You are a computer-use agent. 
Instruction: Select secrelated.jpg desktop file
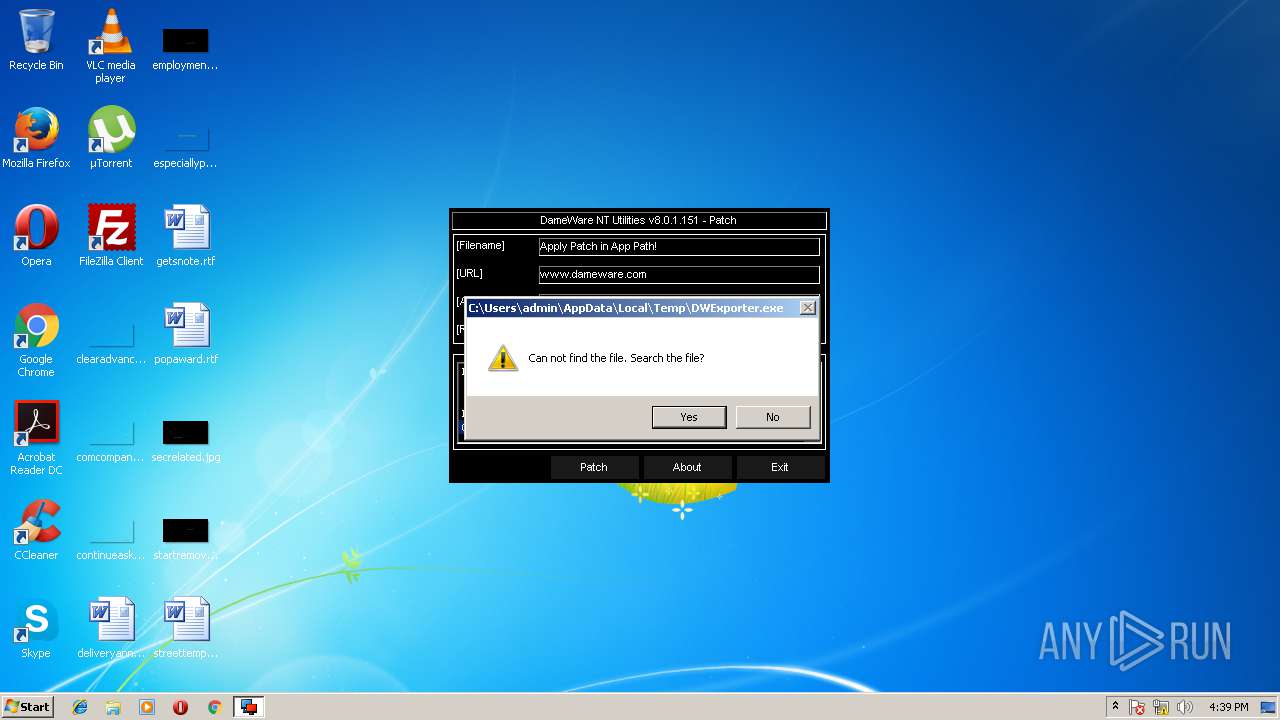point(186,441)
